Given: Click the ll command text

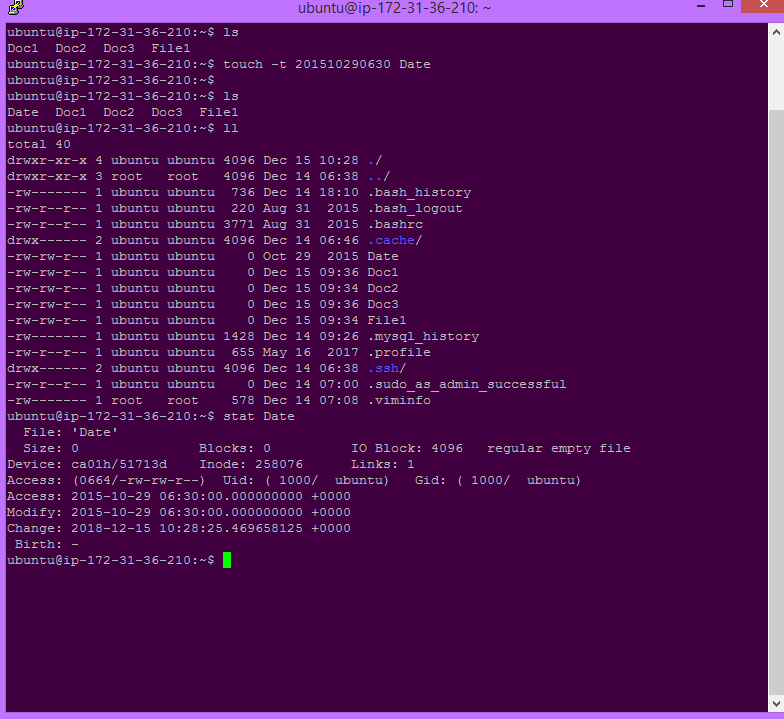Looking at the screenshot, I should (231, 128).
